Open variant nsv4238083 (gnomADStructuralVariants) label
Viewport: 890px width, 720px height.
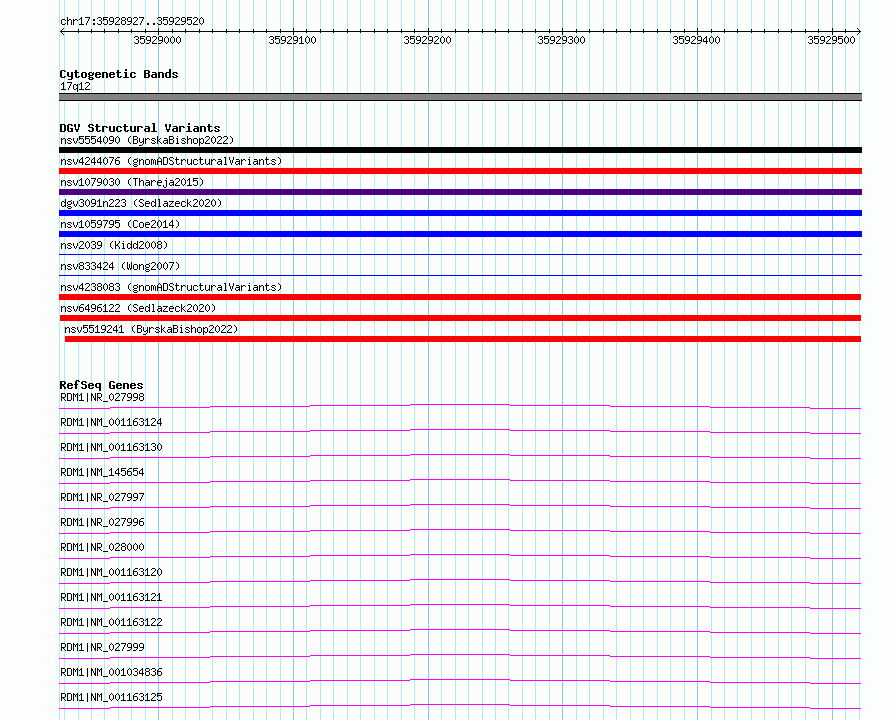[171, 287]
